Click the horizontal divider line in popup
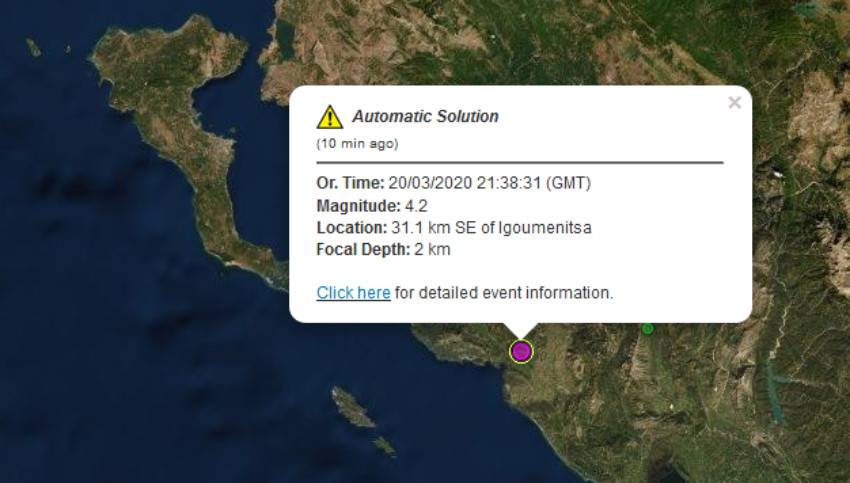Image resolution: width=850 pixels, height=483 pixels. (x=519, y=162)
